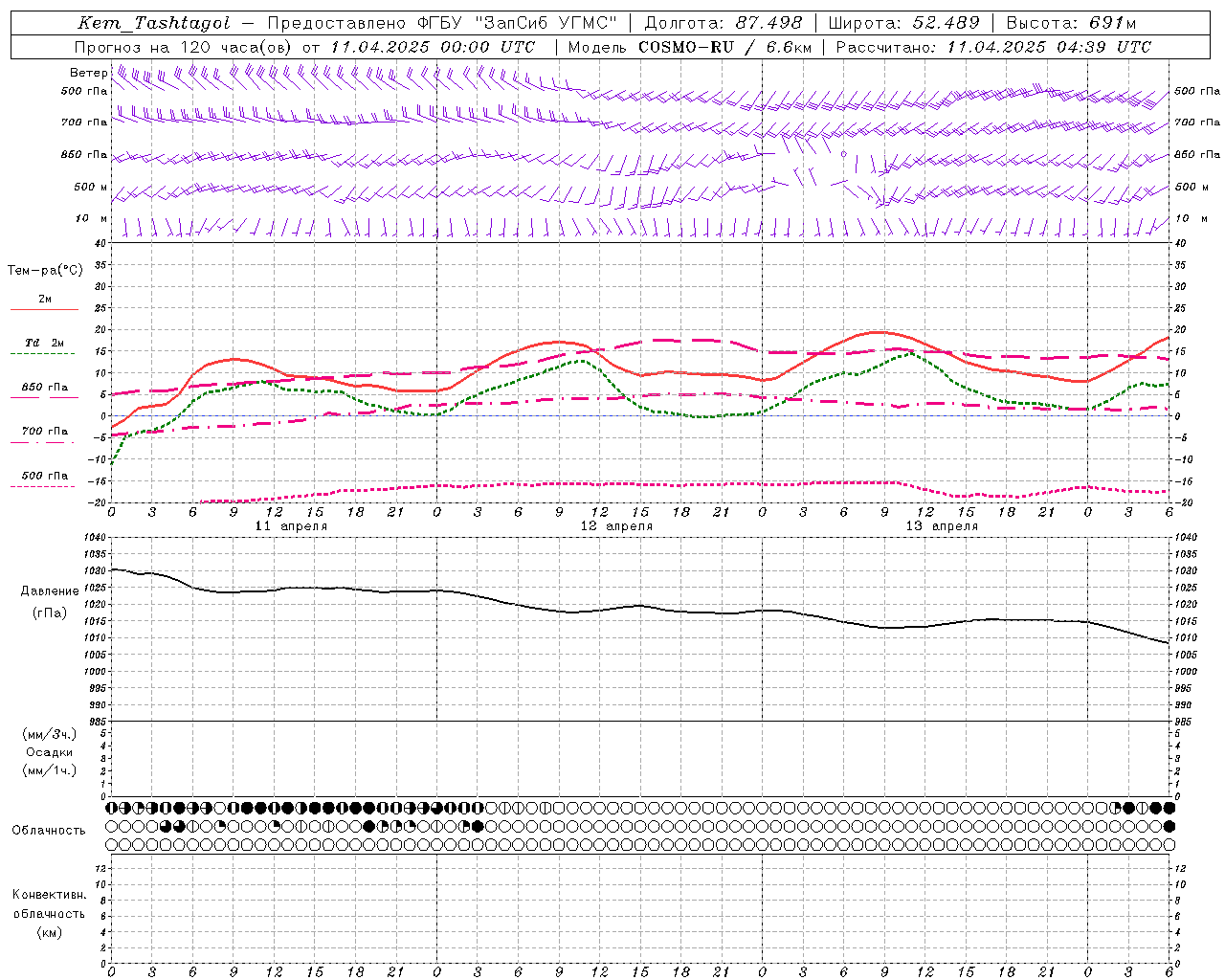The width and height of the screenshot is (1225, 980).
Task: Click the (гПа) unit label under Давление
Action: (49, 613)
